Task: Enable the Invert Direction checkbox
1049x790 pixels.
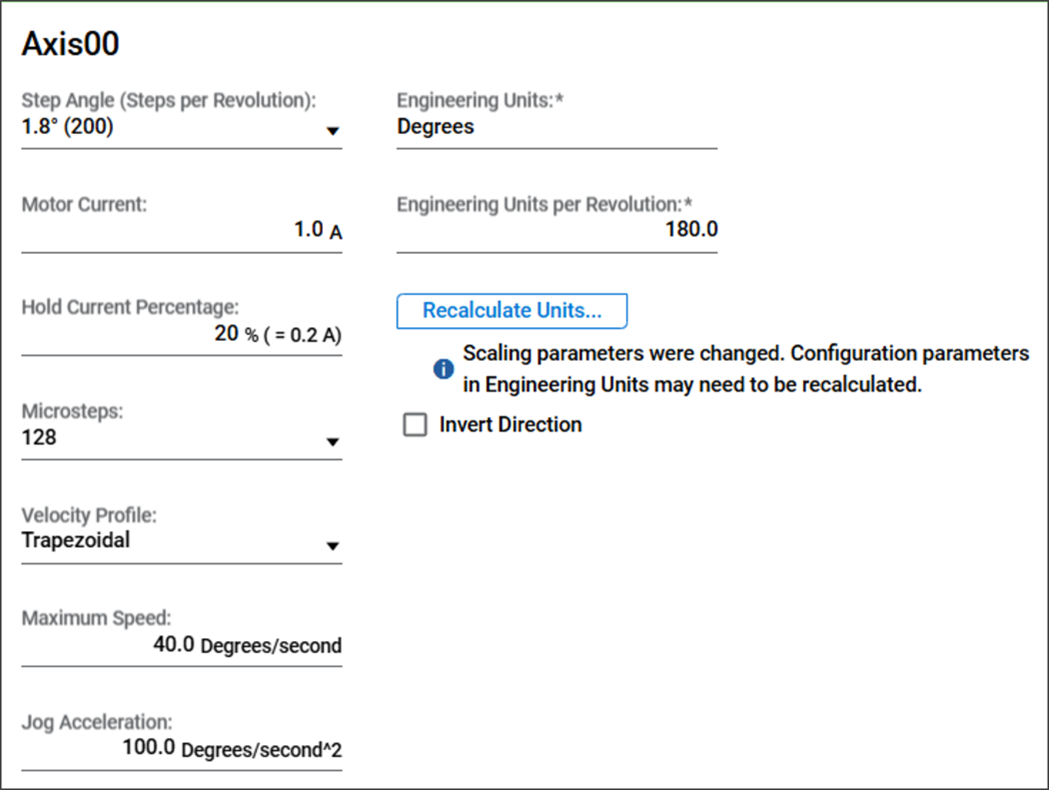Action: pos(415,425)
